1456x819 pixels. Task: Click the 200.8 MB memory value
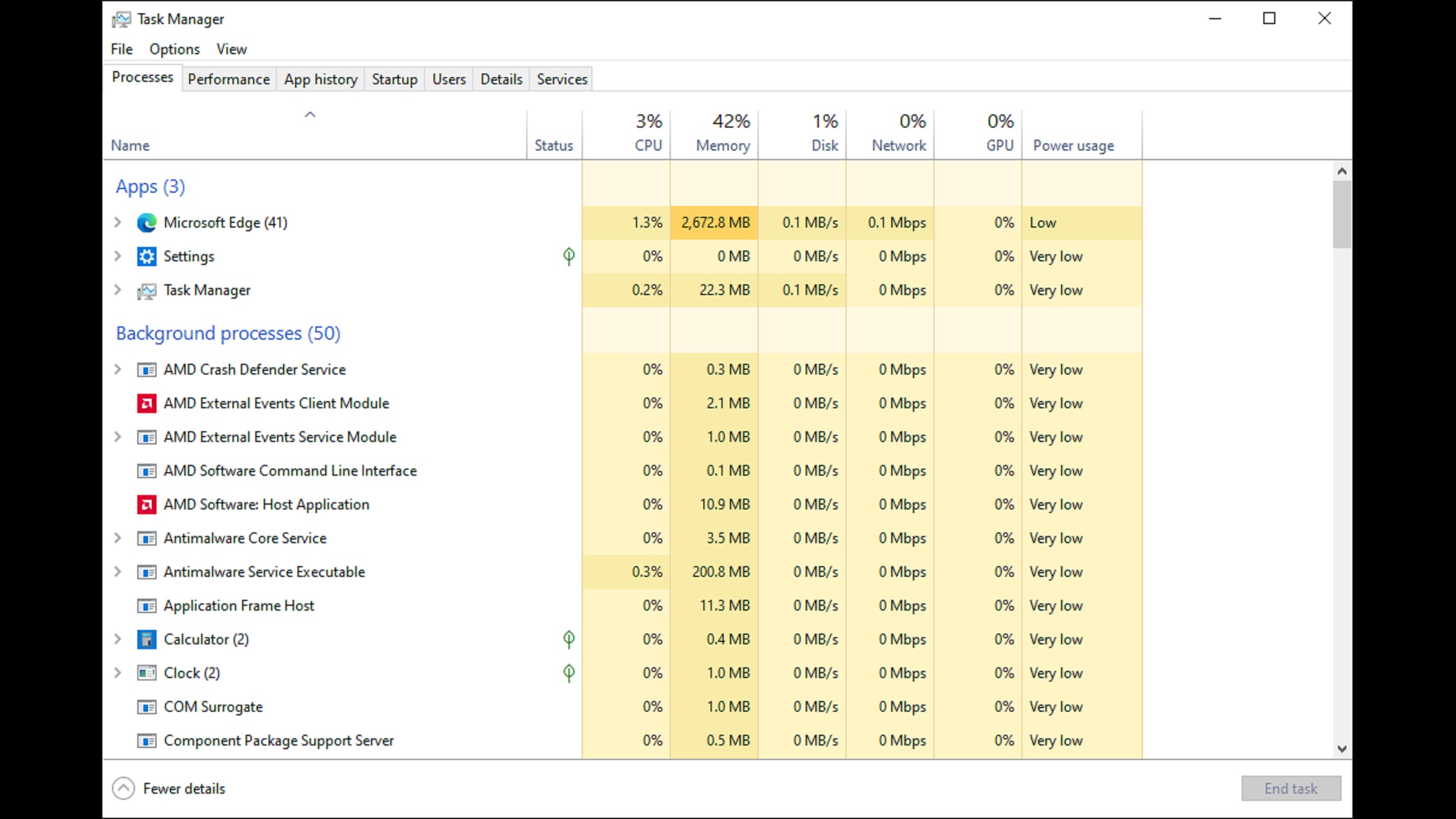tap(721, 572)
